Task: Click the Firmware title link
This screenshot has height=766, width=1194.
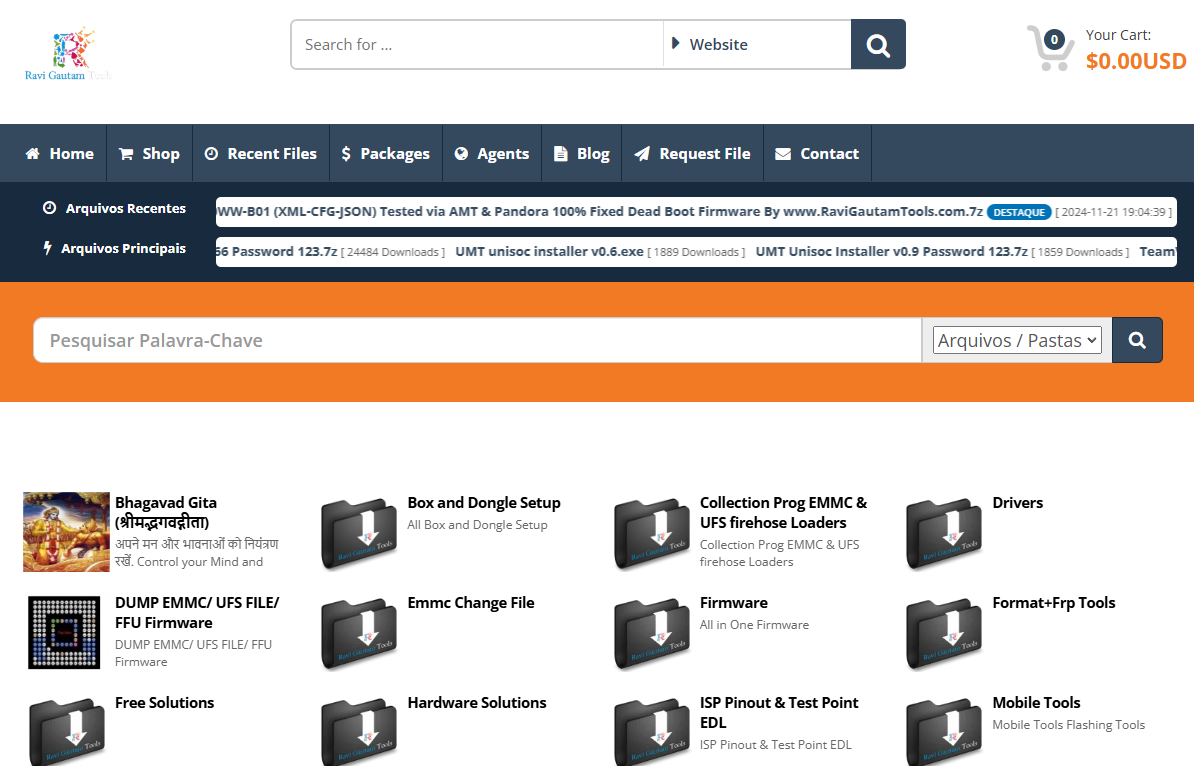Action: click(x=733, y=603)
